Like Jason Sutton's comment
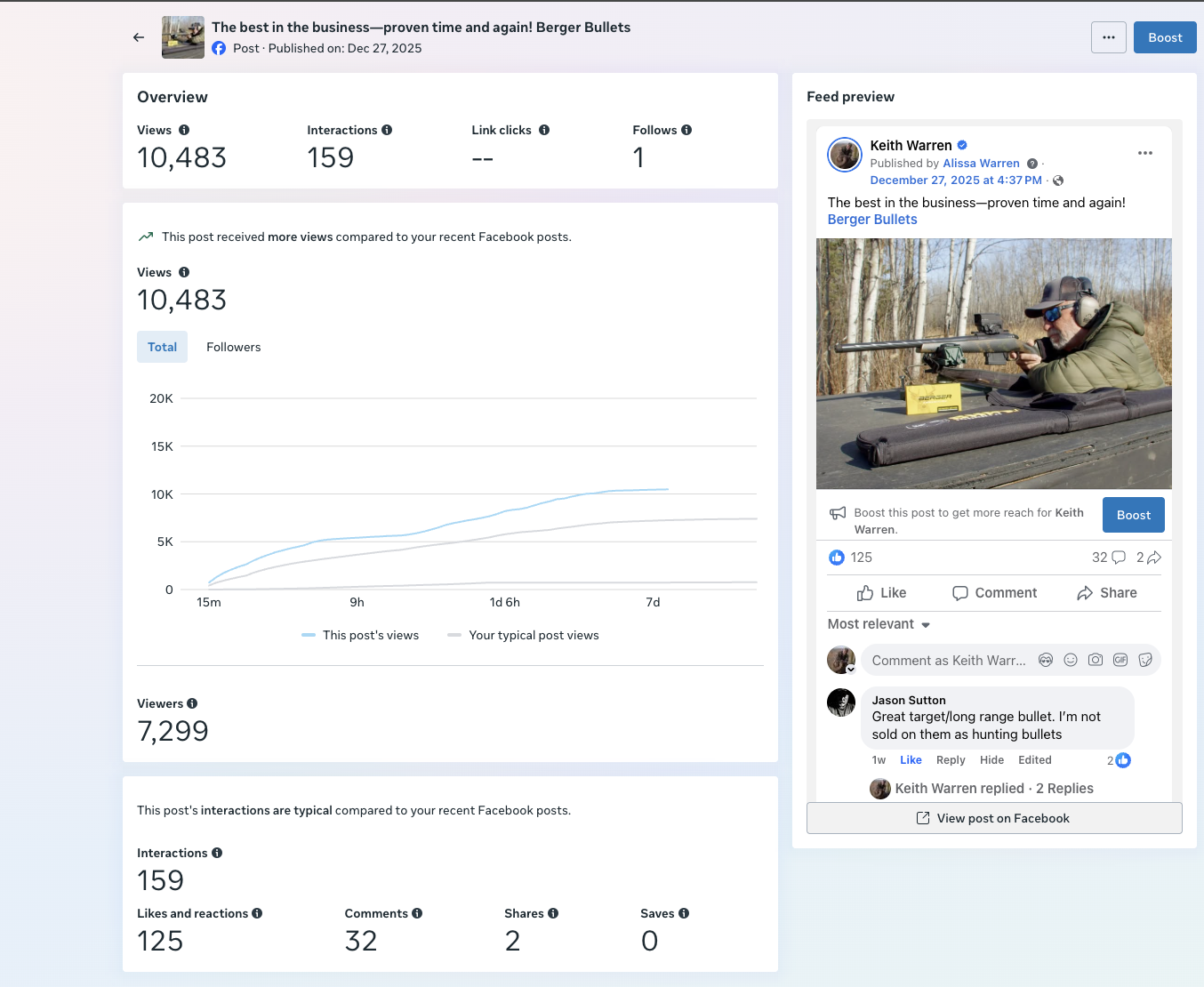This screenshot has width=1204, height=987. point(911,760)
